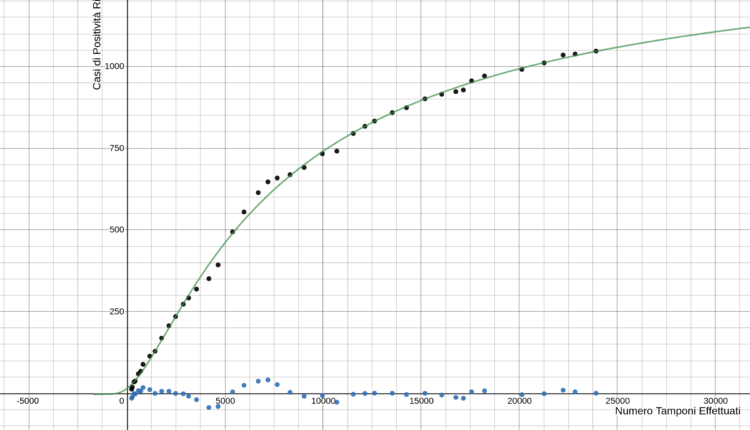Select the 15000 x-axis tick label
The height and width of the screenshot is (430, 750).
pyautogui.click(x=421, y=401)
